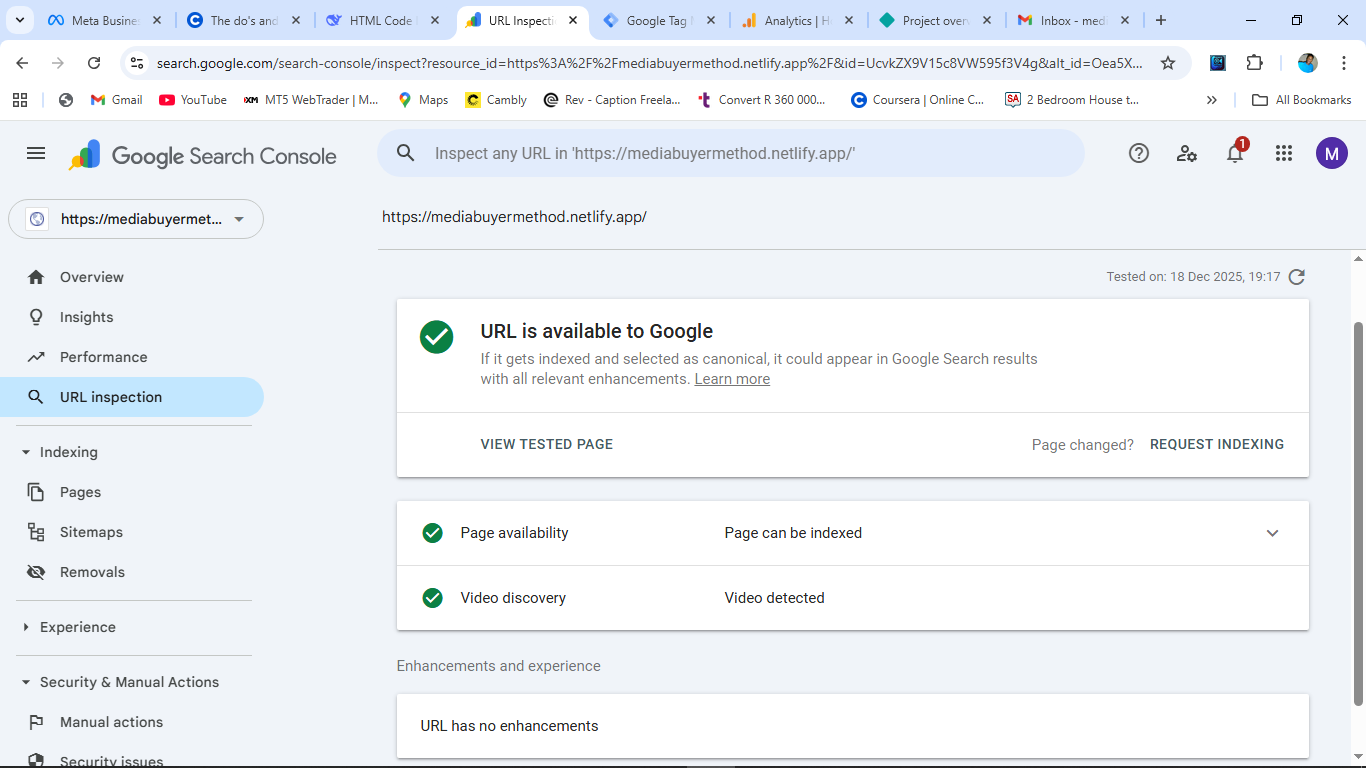Open Chrome extensions puzzle icon
The image size is (1366, 768).
click(x=1255, y=63)
